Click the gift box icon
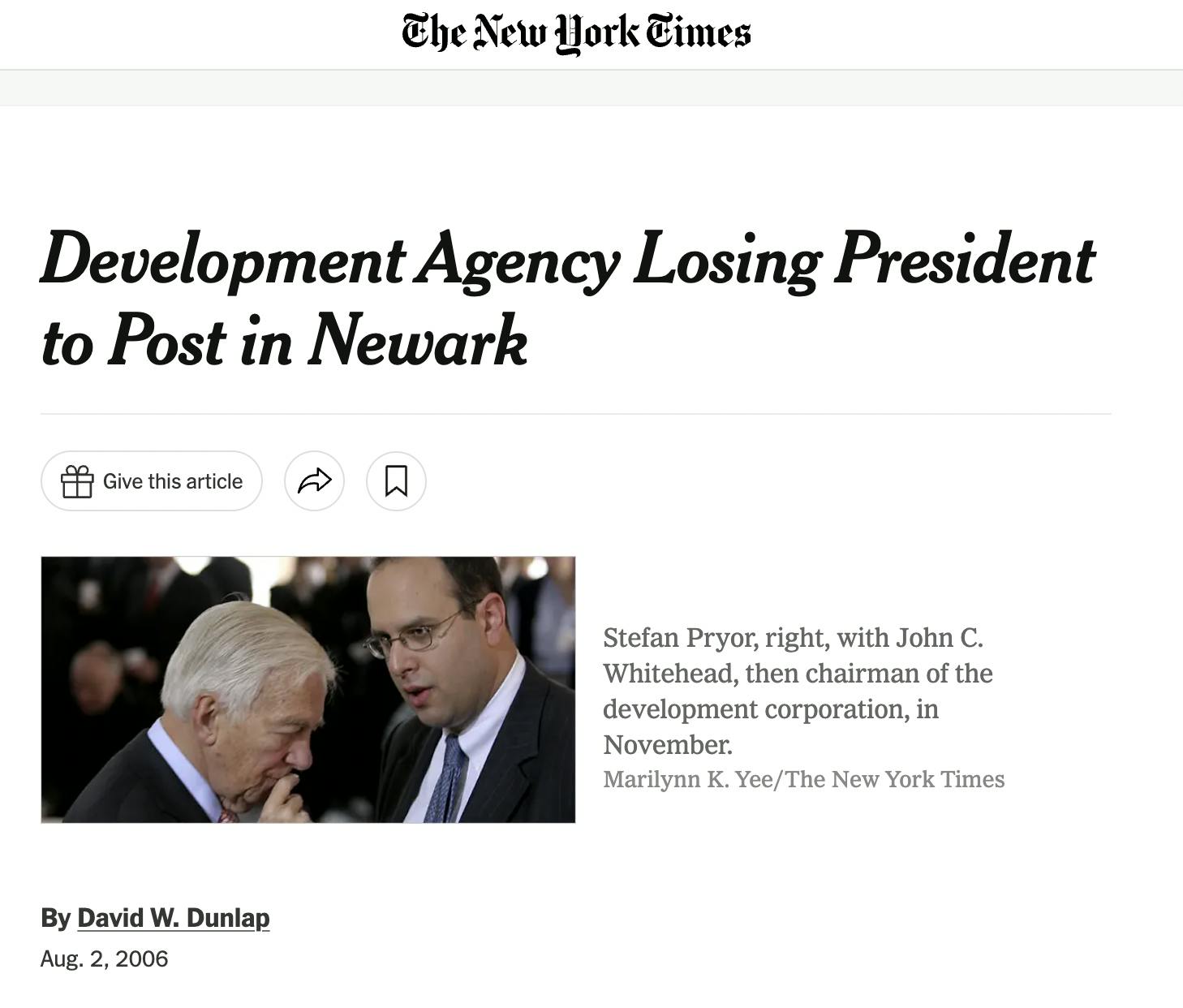The image size is (1183, 1008). (x=77, y=481)
